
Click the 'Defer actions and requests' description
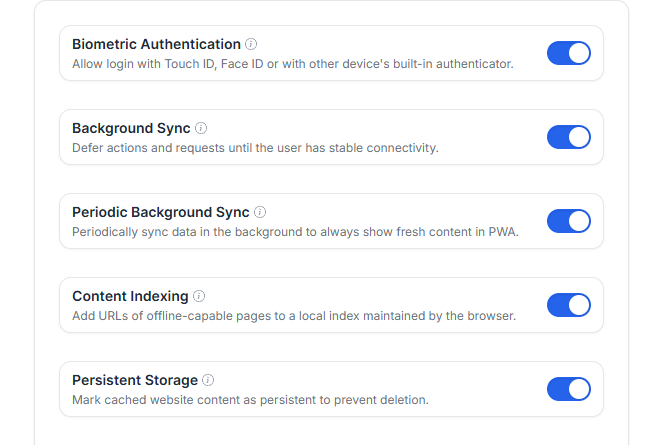point(255,148)
